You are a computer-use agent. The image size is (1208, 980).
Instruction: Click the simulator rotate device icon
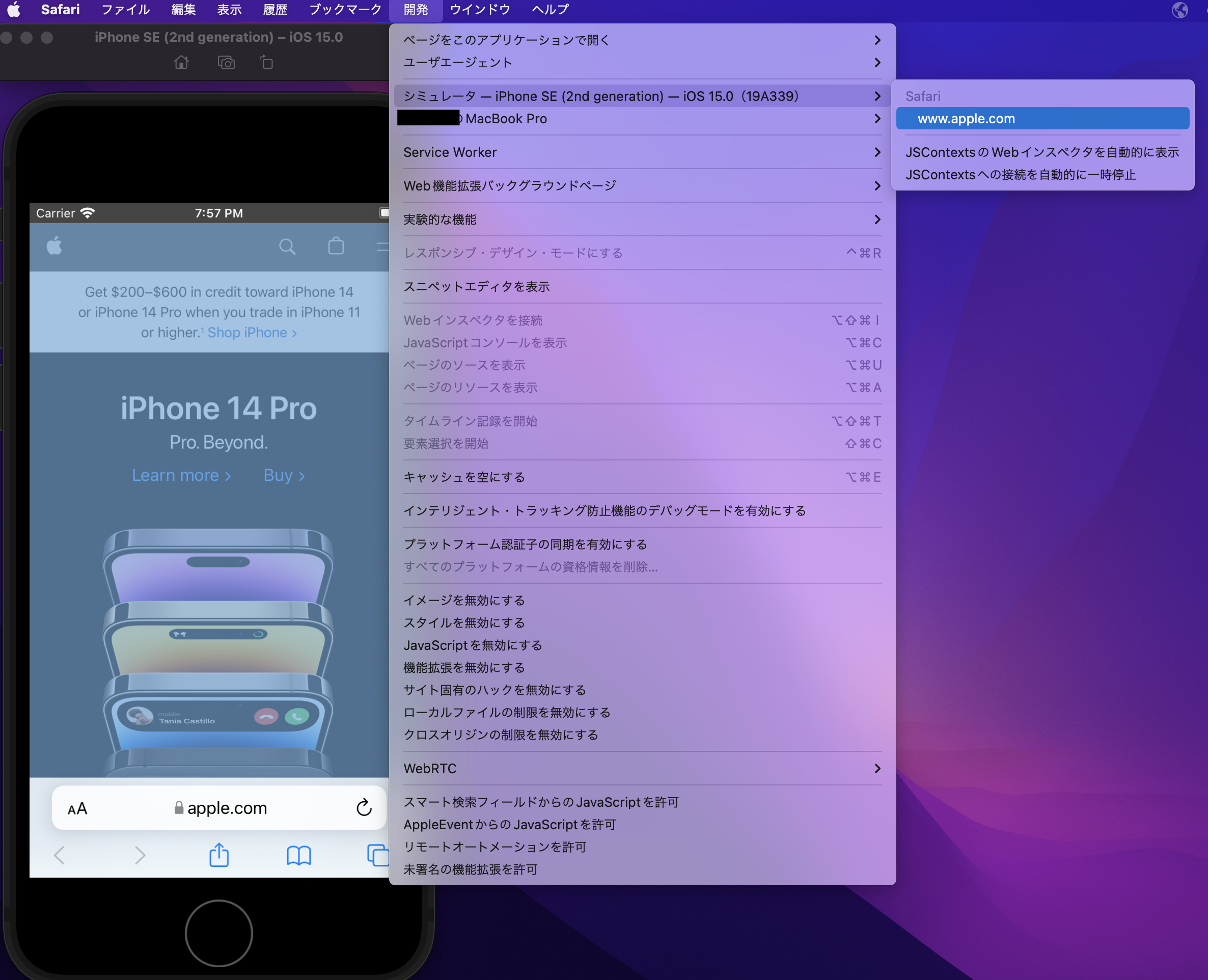pos(266,62)
